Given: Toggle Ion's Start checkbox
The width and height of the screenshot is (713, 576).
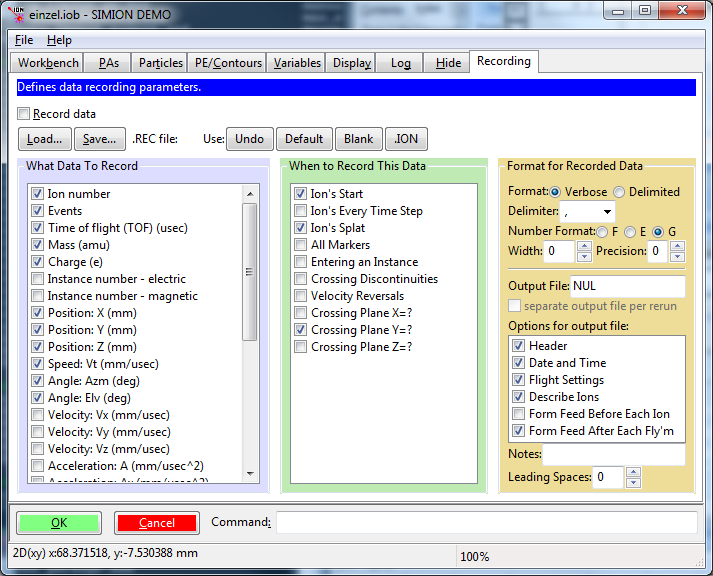Looking at the screenshot, I should (x=301, y=194).
